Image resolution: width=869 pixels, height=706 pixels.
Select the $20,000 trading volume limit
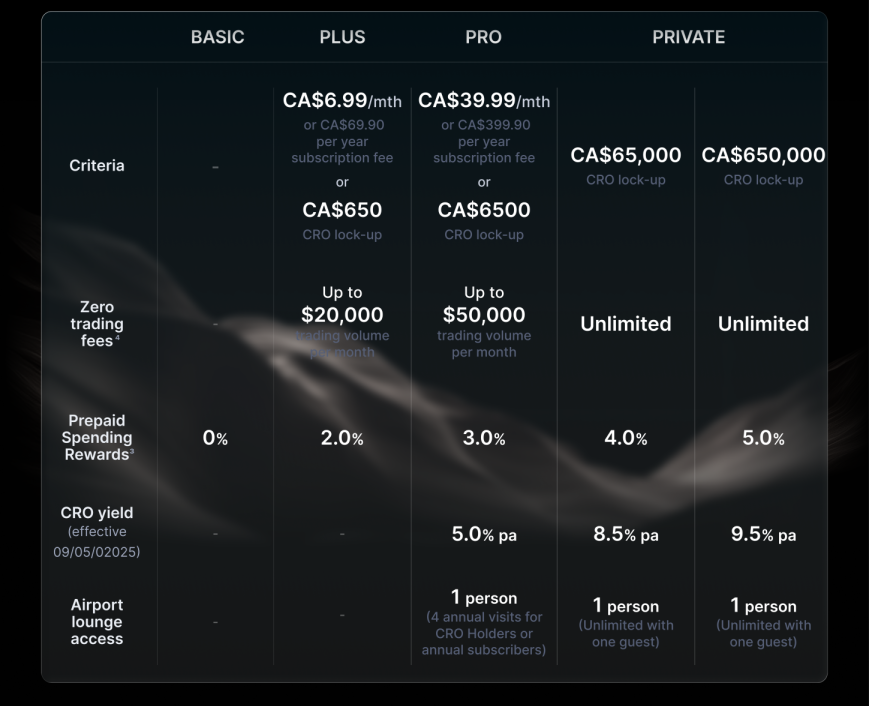342,315
